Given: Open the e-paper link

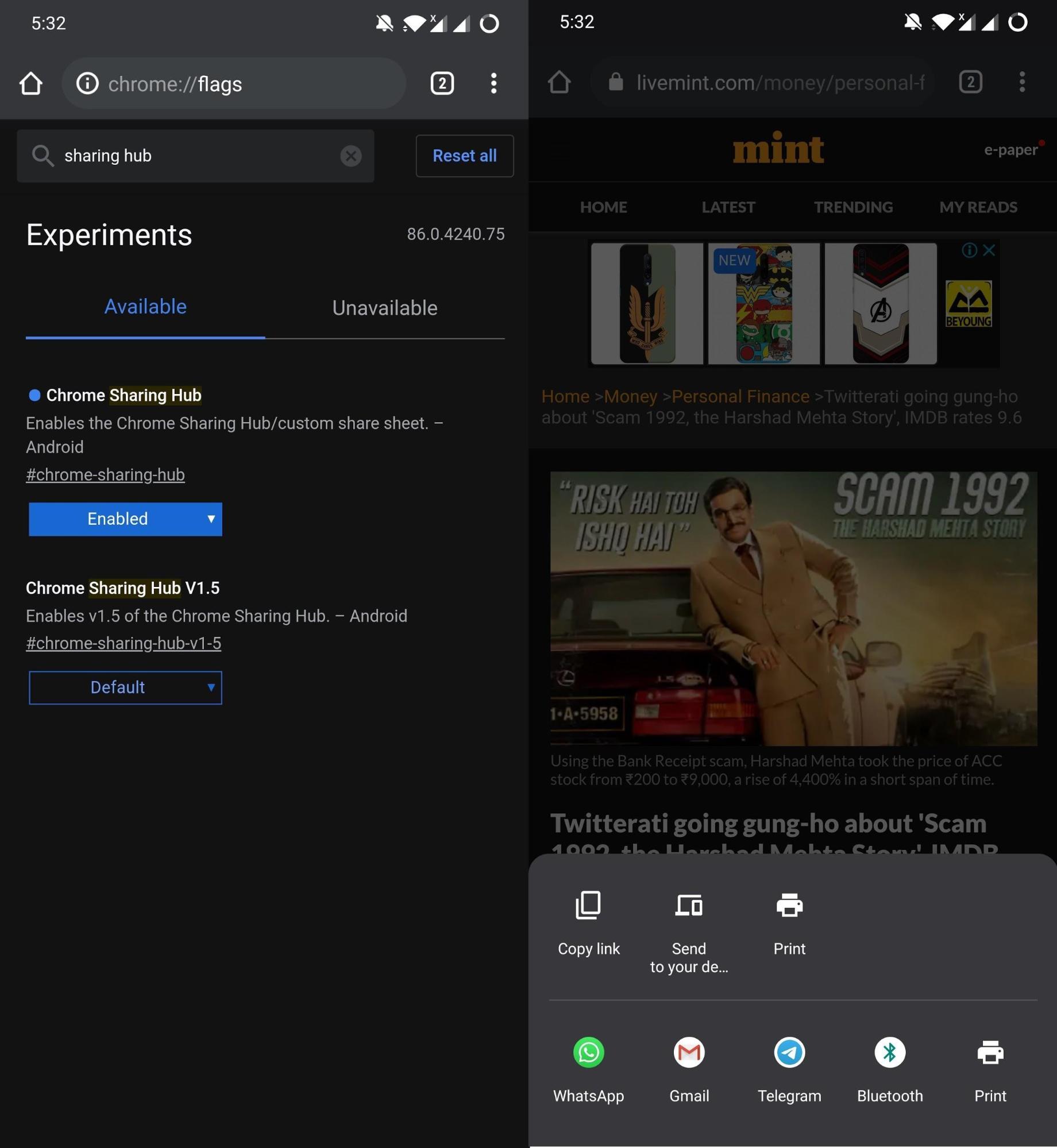Looking at the screenshot, I should coord(1011,150).
